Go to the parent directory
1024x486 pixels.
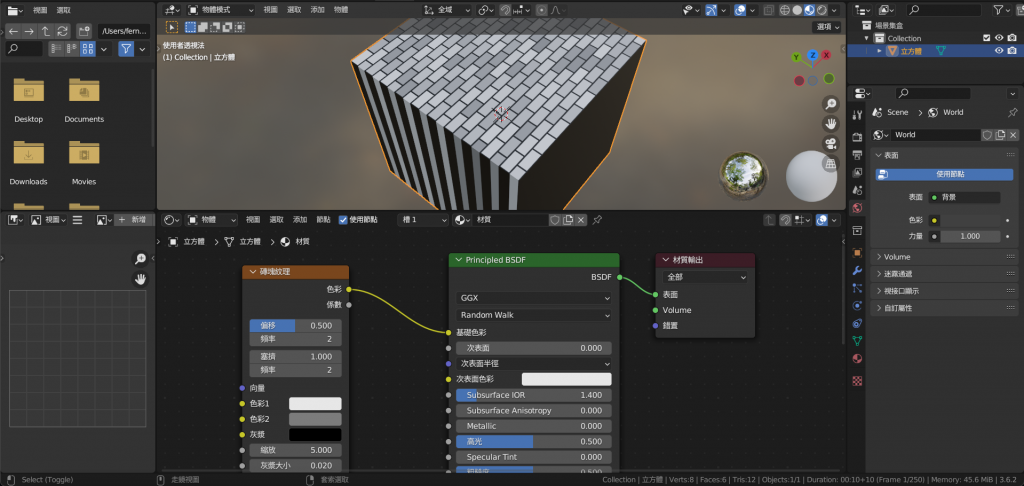point(46,31)
